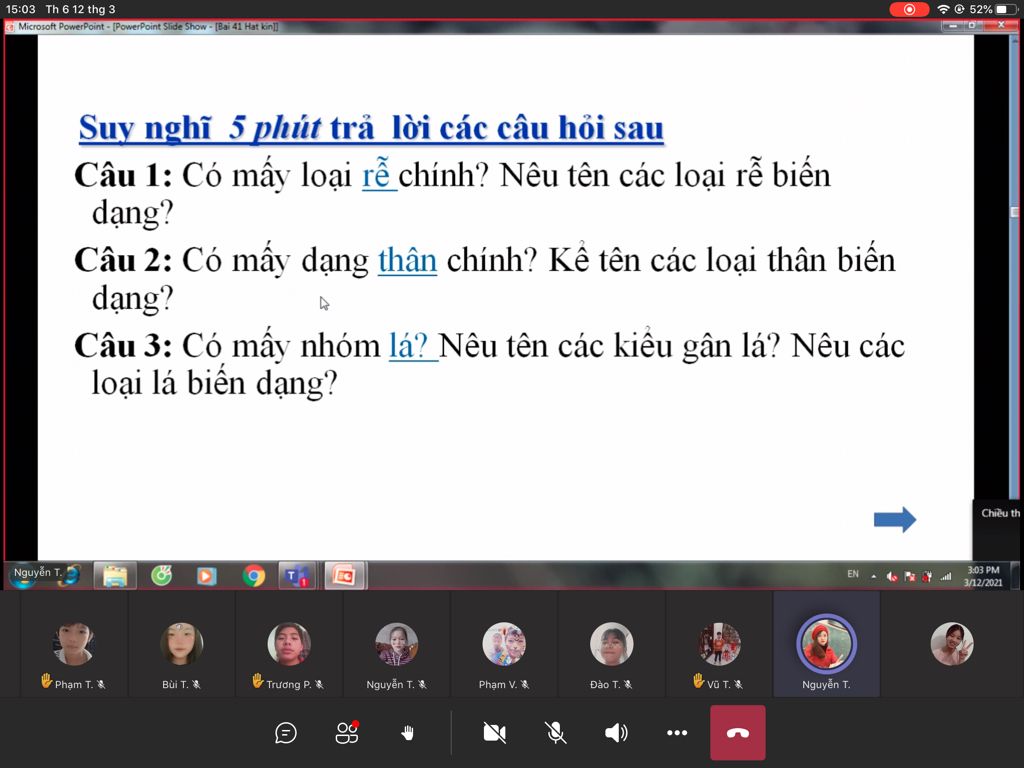Select the speaking presenter Nguyễn T. avatar
The width and height of the screenshot is (1024, 768).
(826, 644)
